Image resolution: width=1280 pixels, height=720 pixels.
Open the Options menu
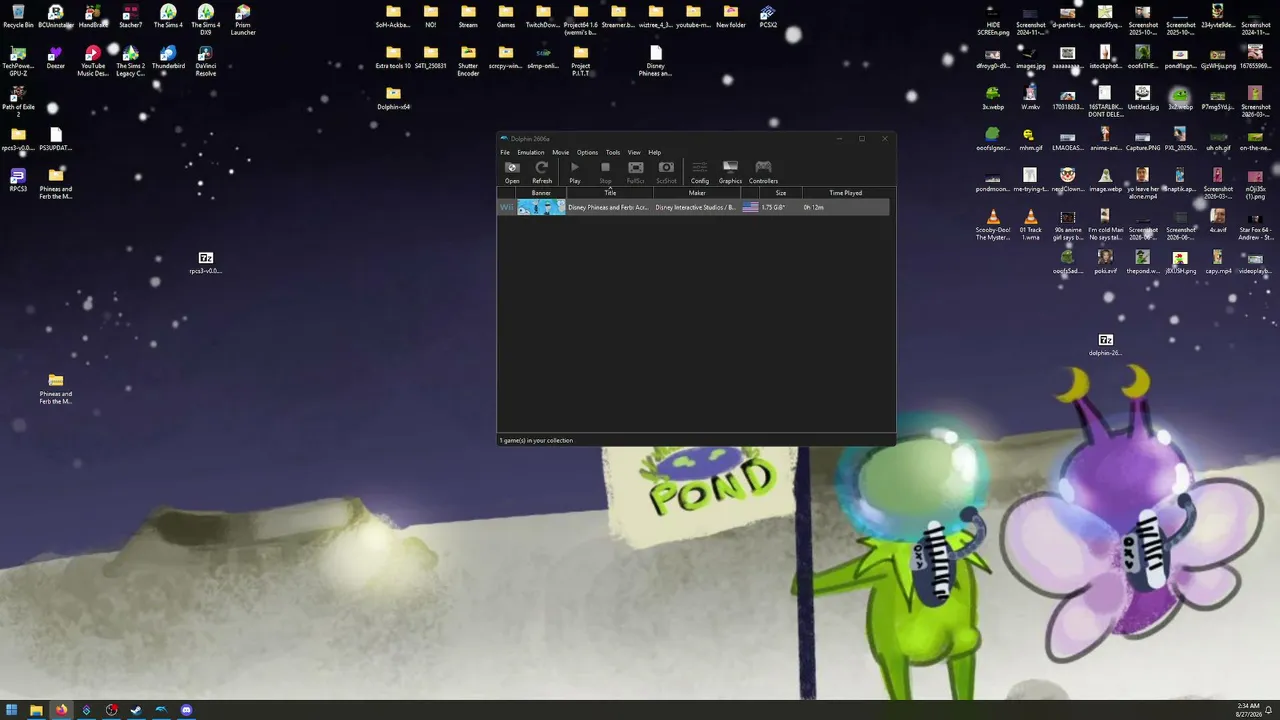pos(587,152)
